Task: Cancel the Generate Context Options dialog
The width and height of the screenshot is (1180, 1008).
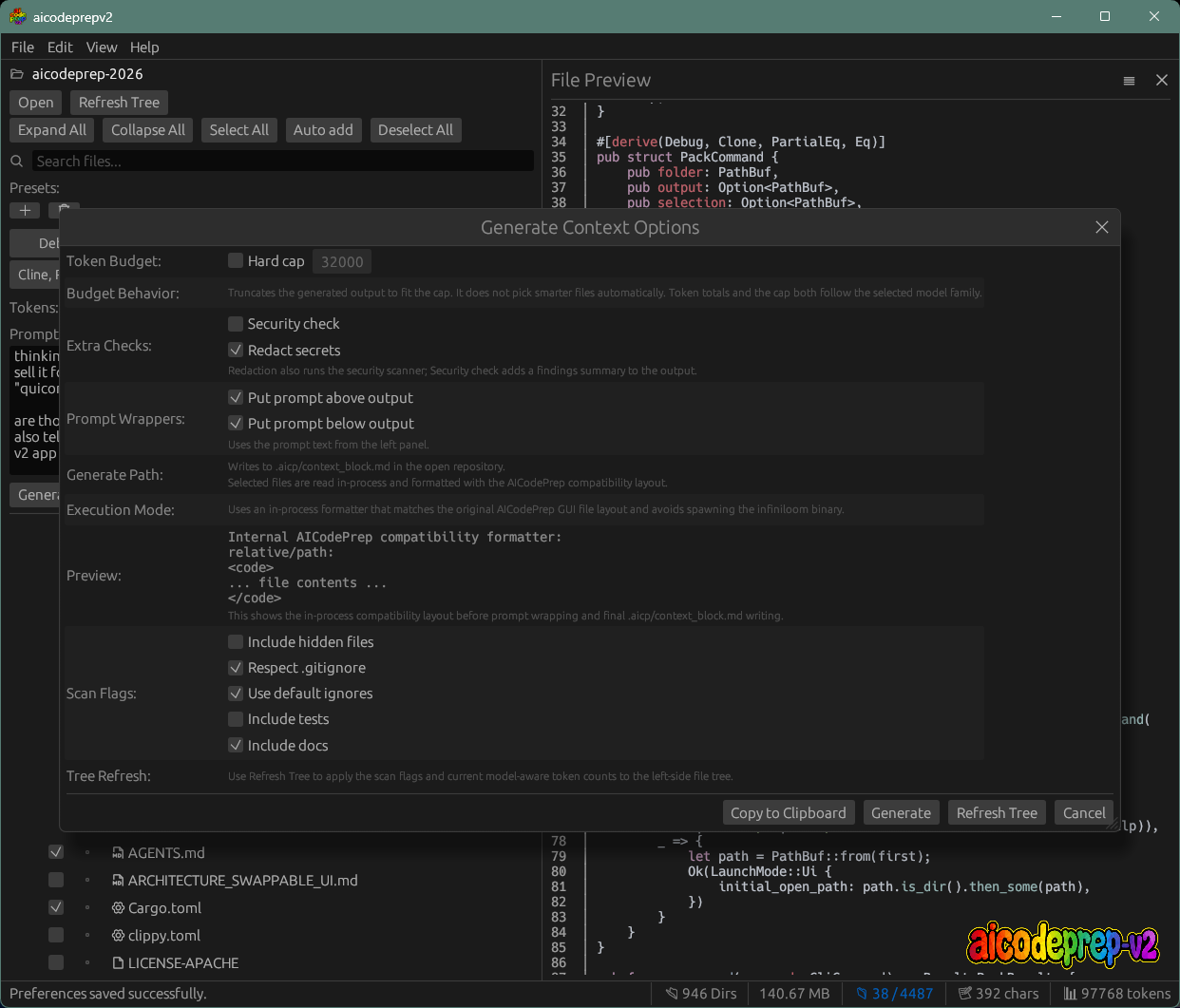Action: click(x=1084, y=813)
